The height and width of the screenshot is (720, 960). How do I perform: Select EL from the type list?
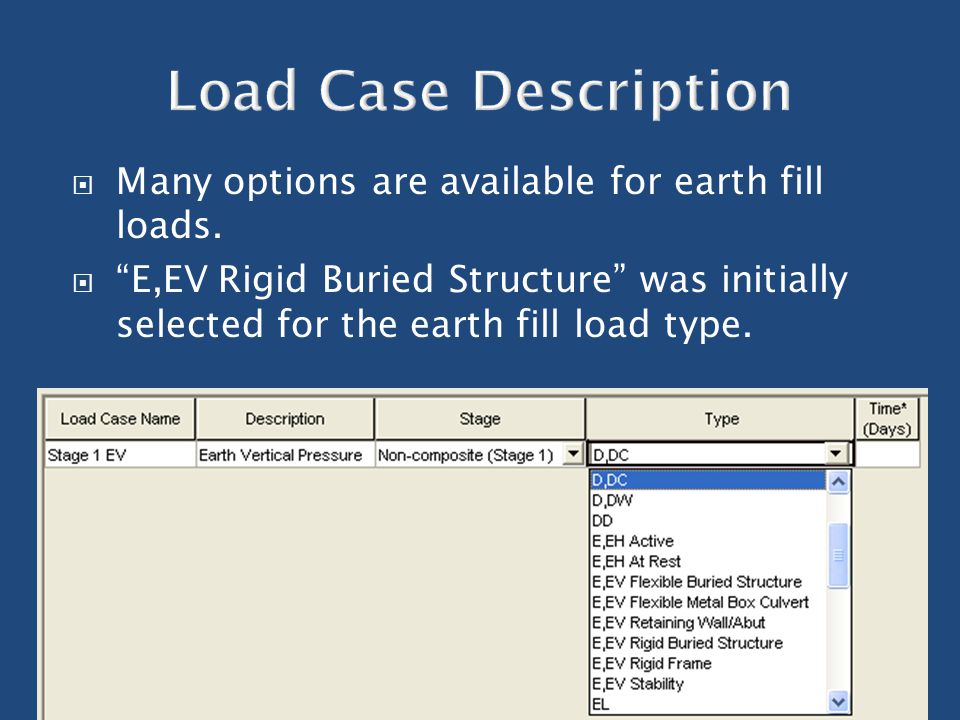[708, 704]
